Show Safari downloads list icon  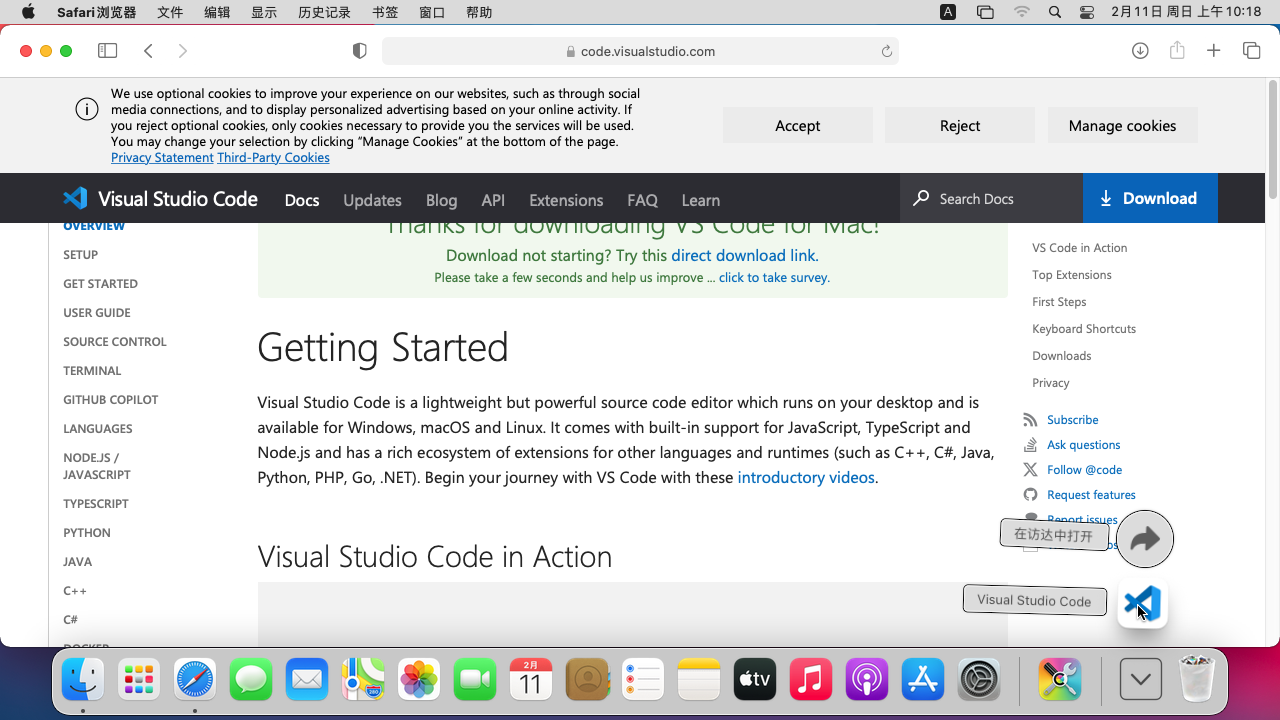[x=1140, y=51]
